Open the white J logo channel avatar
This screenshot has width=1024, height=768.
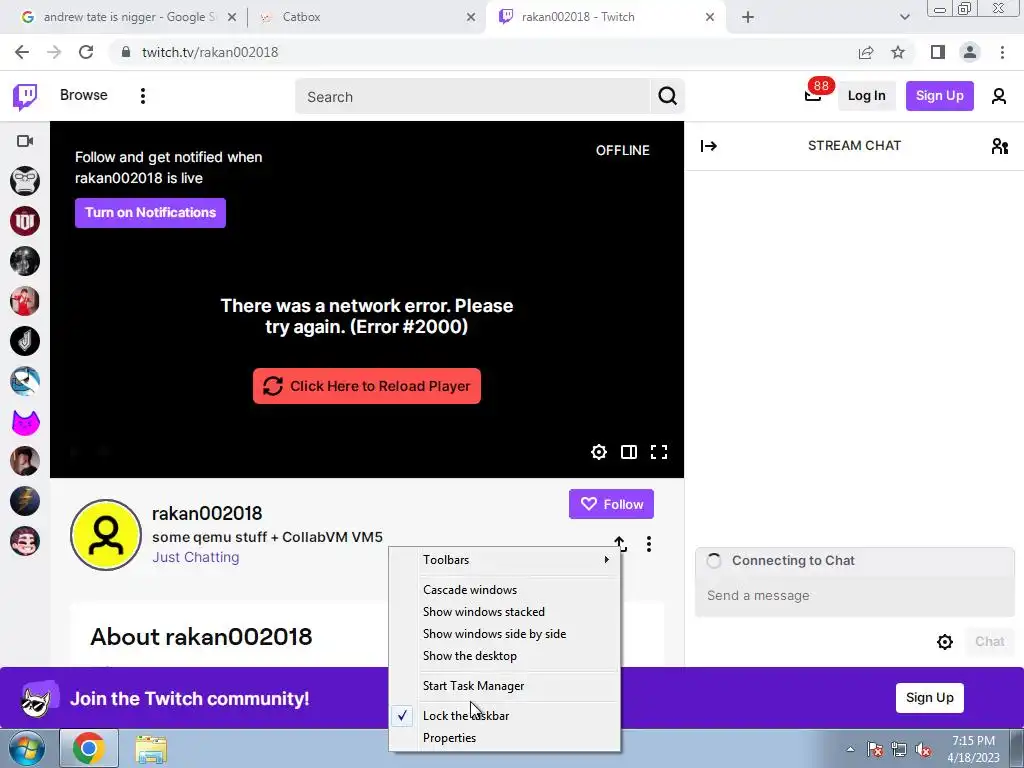25,341
